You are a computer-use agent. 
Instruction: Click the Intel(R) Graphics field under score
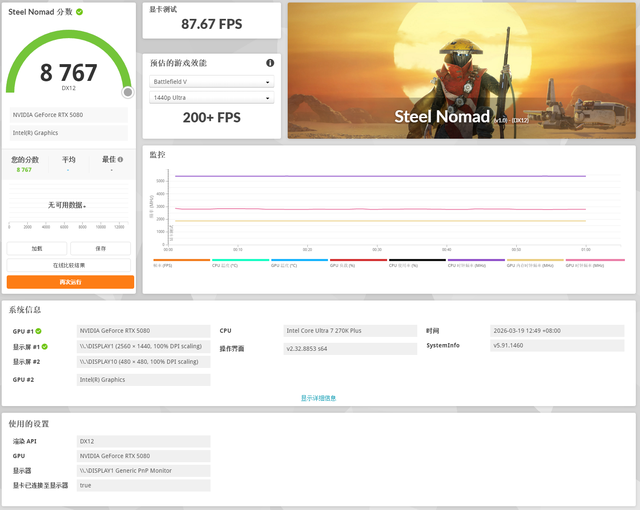(x=69, y=133)
